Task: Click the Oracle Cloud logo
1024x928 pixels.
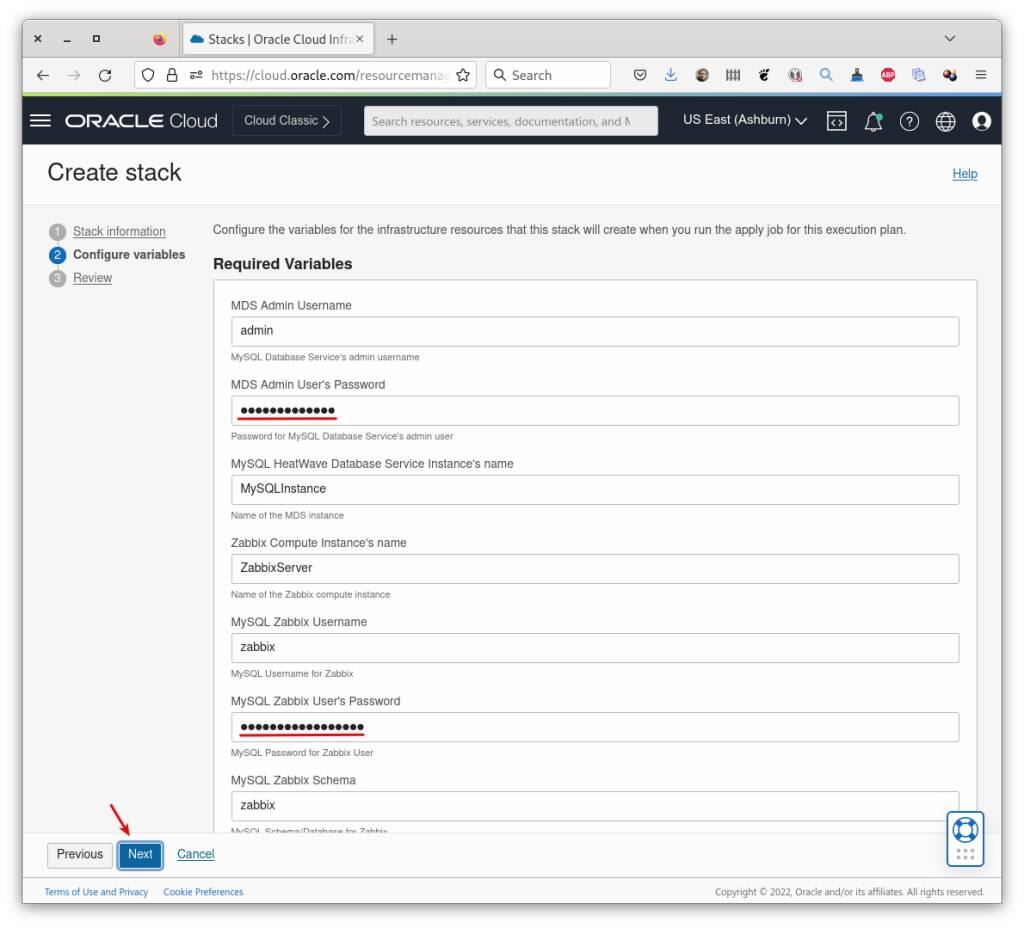Action: pyautogui.click(x=141, y=121)
